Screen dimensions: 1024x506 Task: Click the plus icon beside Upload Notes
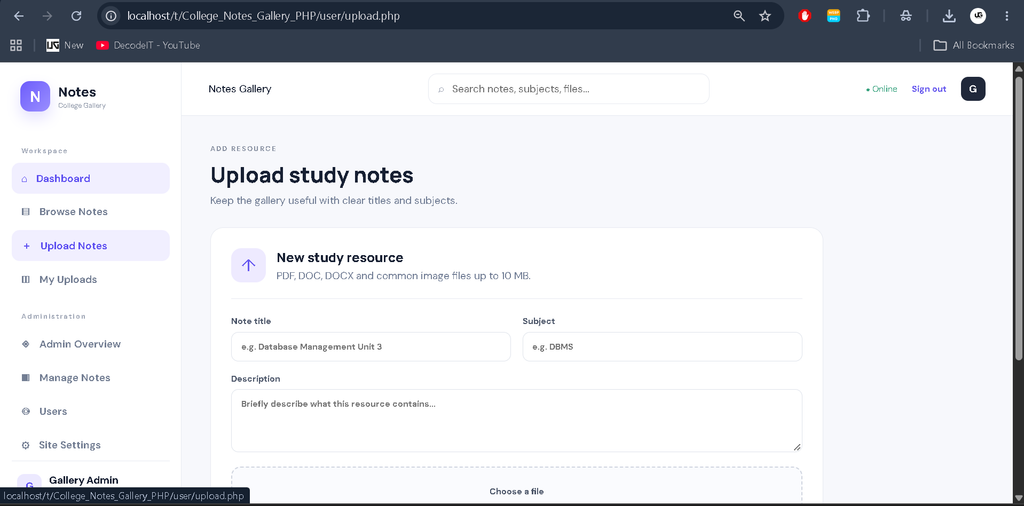point(26,246)
